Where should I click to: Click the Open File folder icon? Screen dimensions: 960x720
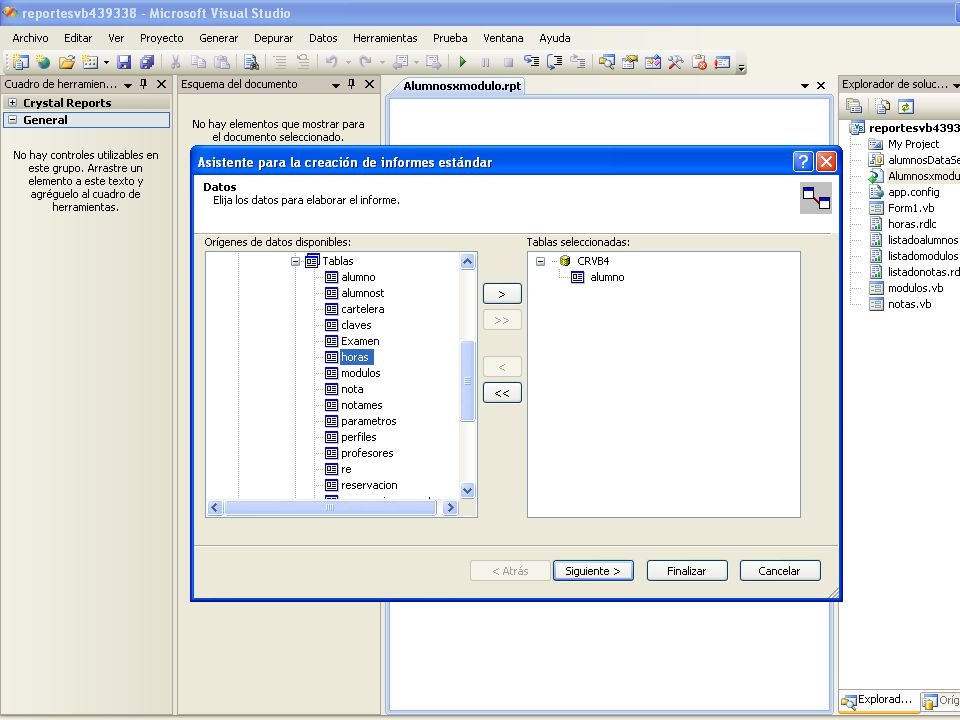point(67,62)
